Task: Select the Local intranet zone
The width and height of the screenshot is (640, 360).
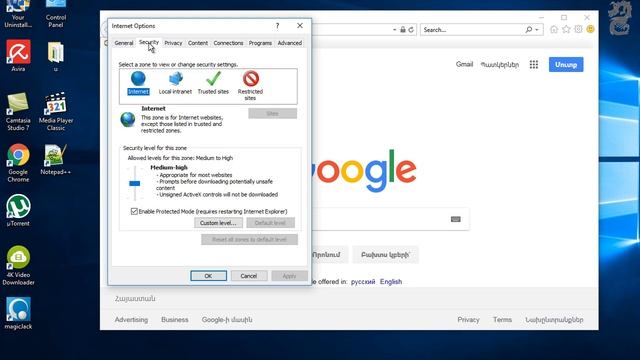Action: point(175,83)
